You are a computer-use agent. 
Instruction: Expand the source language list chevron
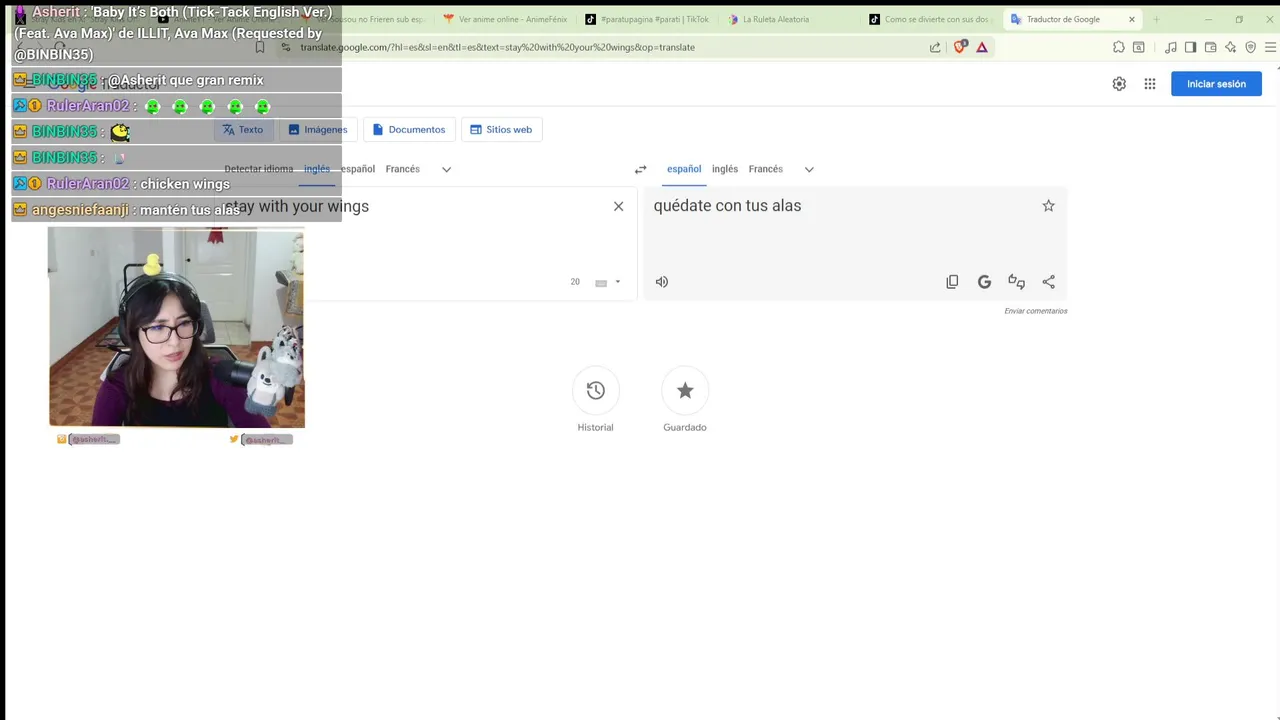446,169
